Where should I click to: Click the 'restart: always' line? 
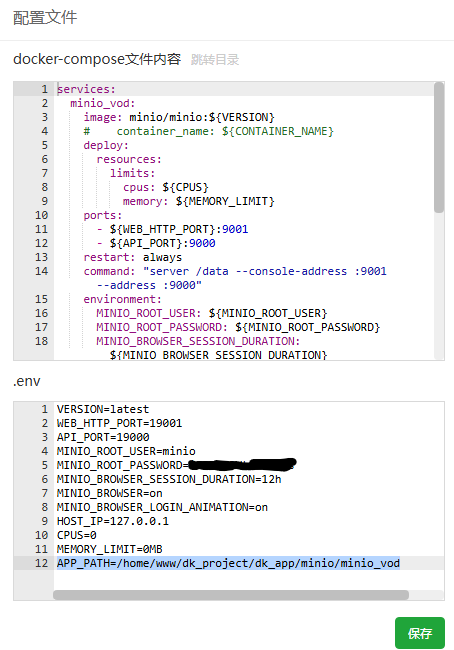pos(133,257)
